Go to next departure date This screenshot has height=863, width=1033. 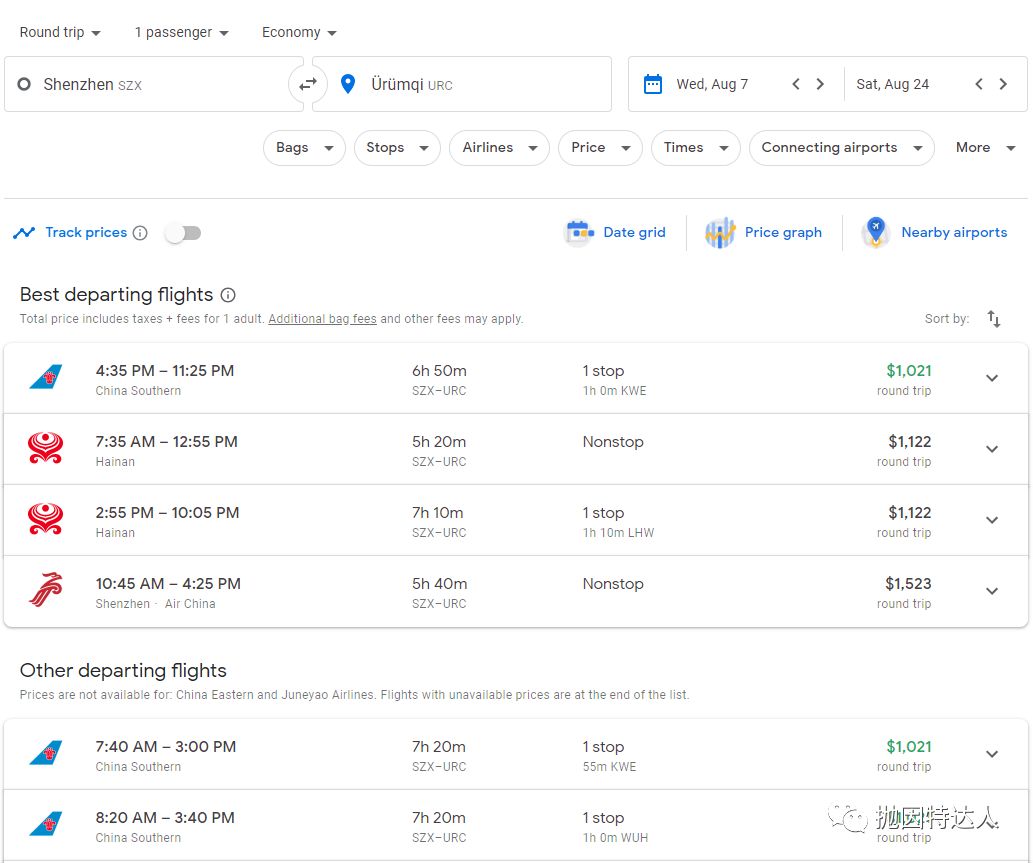[x=820, y=84]
